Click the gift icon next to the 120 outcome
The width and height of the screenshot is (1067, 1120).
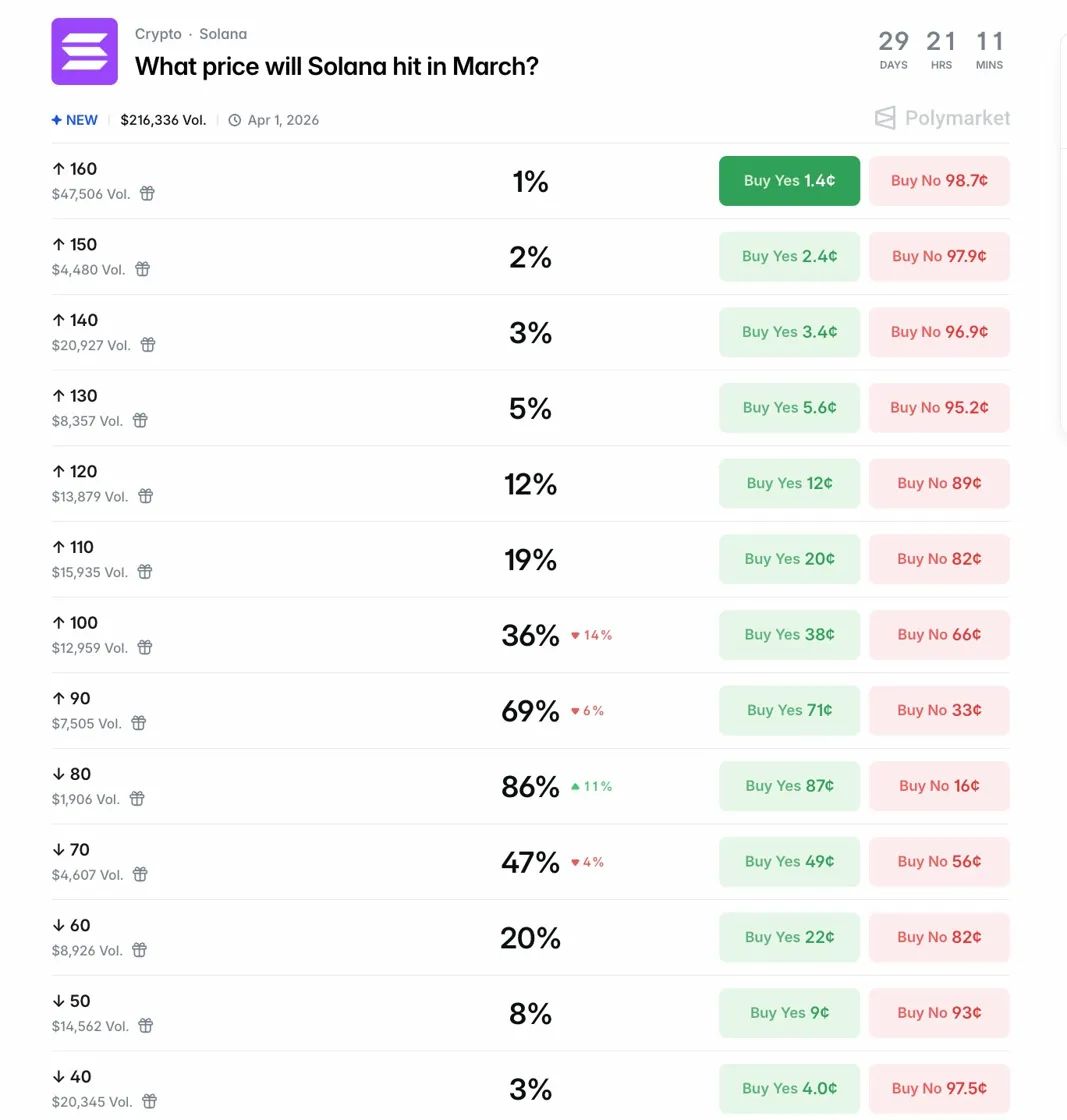[145, 496]
